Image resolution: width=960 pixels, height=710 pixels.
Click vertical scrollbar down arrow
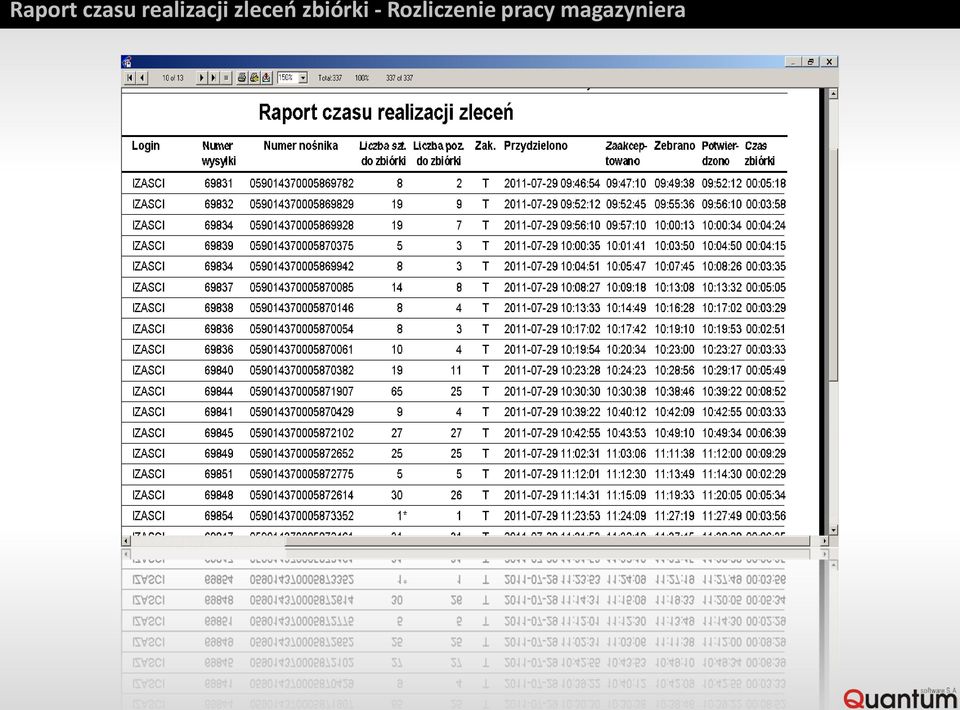(833, 530)
